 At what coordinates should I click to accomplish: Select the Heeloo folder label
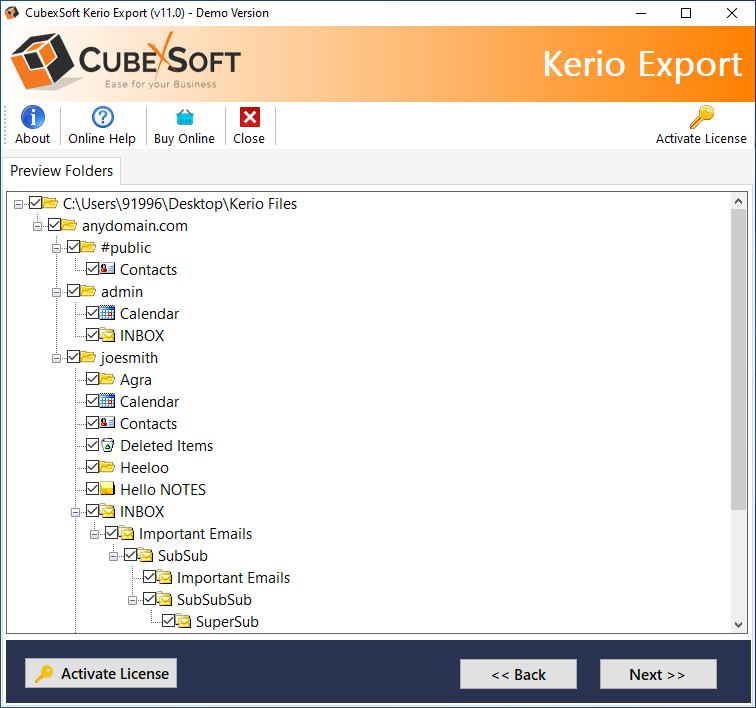pos(144,468)
